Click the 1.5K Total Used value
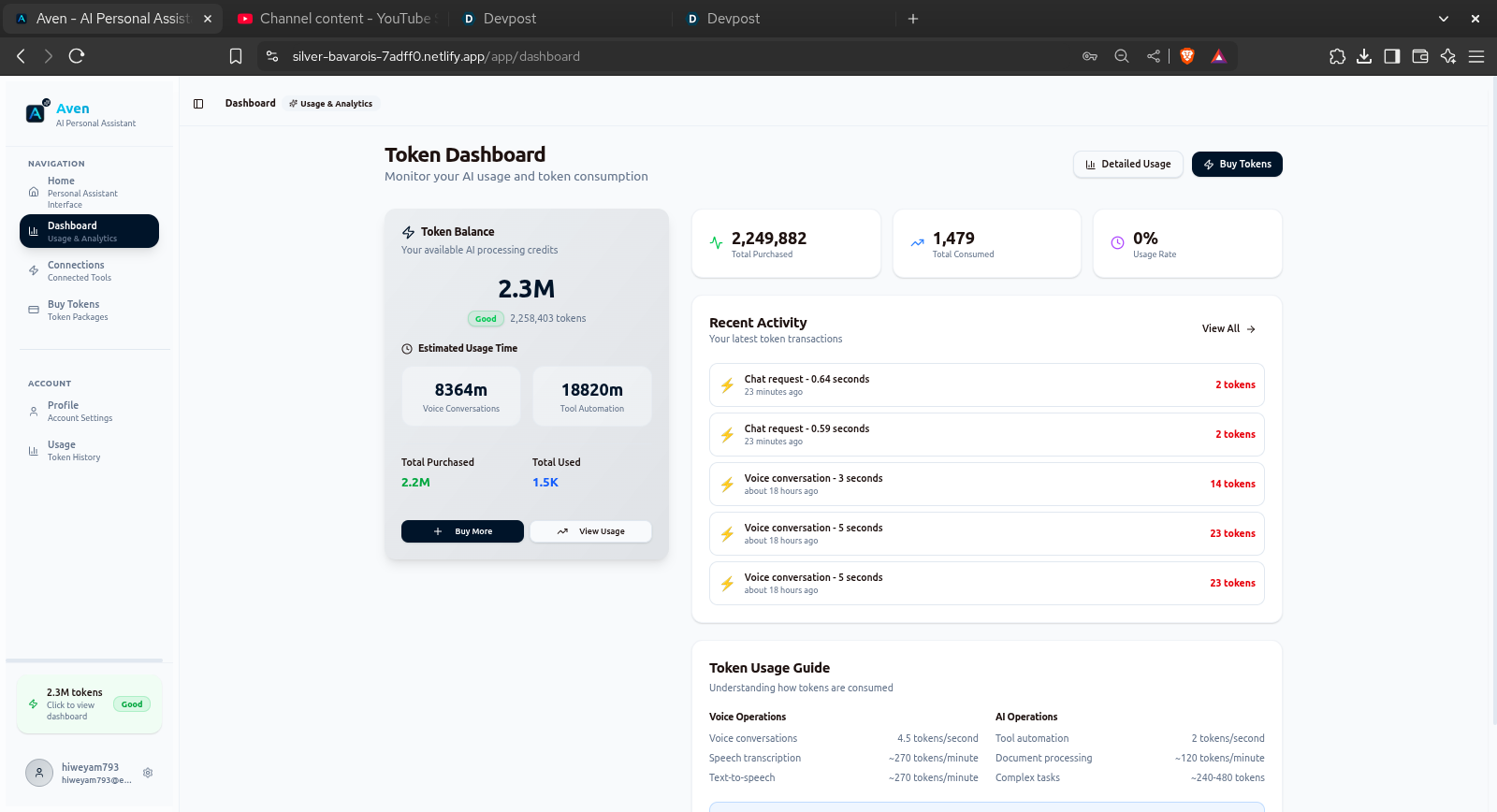Viewport: 1497px width, 812px height. pyautogui.click(x=545, y=483)
